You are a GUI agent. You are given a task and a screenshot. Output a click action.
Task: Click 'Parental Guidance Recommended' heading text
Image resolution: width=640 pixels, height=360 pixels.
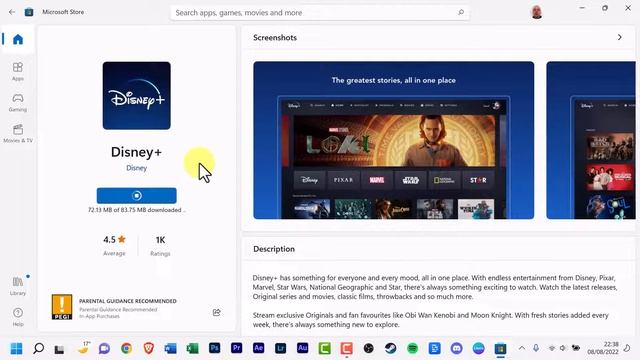pyautogui.click(x=128, y=301)
